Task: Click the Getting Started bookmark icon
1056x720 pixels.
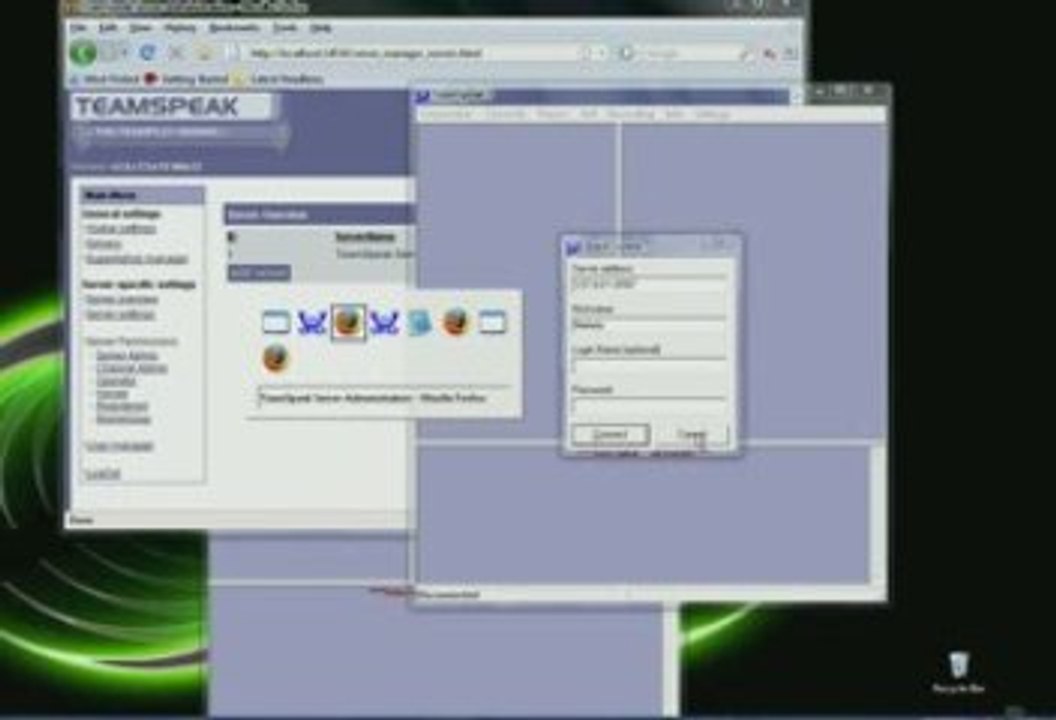Action: (151, 79)
